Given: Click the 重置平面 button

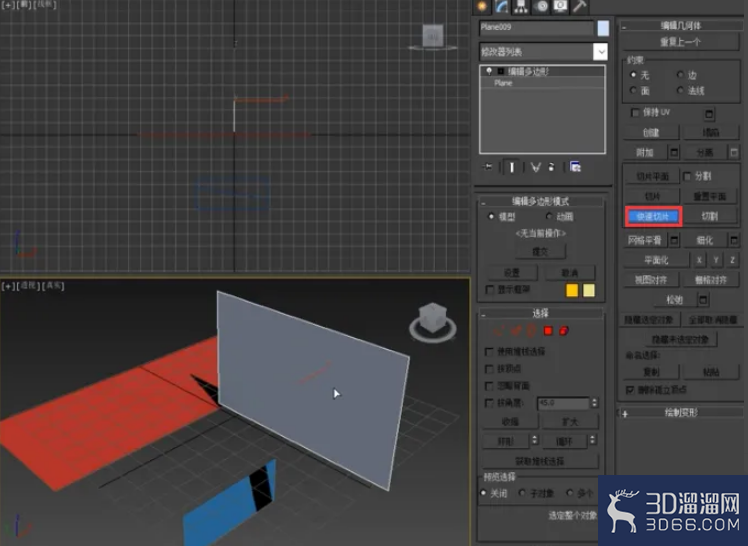Looking at the screenshot, I should (710, 196).
